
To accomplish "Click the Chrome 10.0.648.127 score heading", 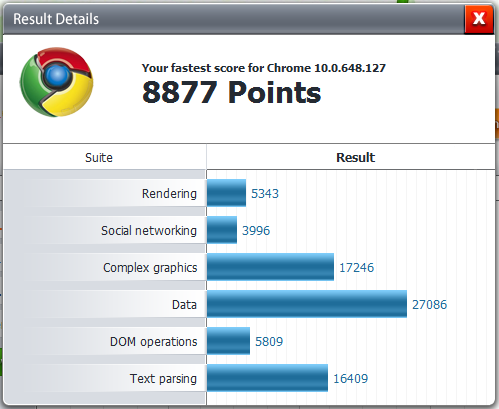I will pyautogui.click(x=264, y=68).
